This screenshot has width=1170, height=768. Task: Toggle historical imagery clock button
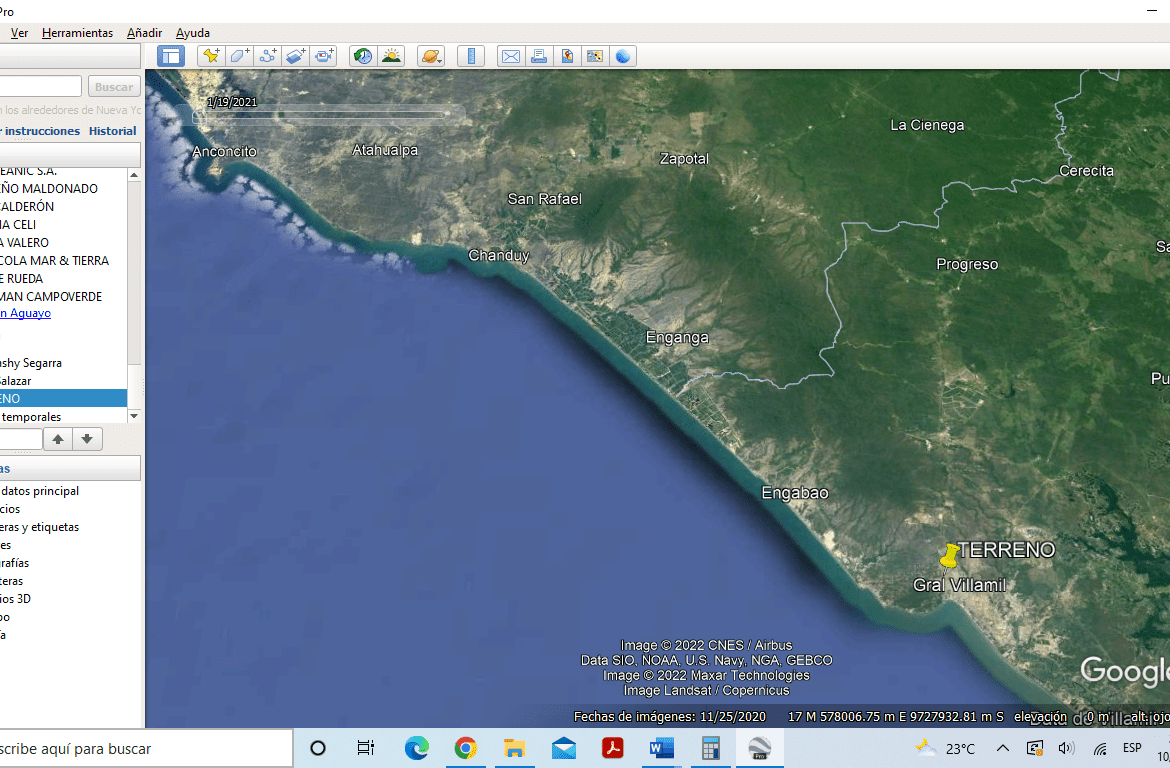click(x=363, y=56)
